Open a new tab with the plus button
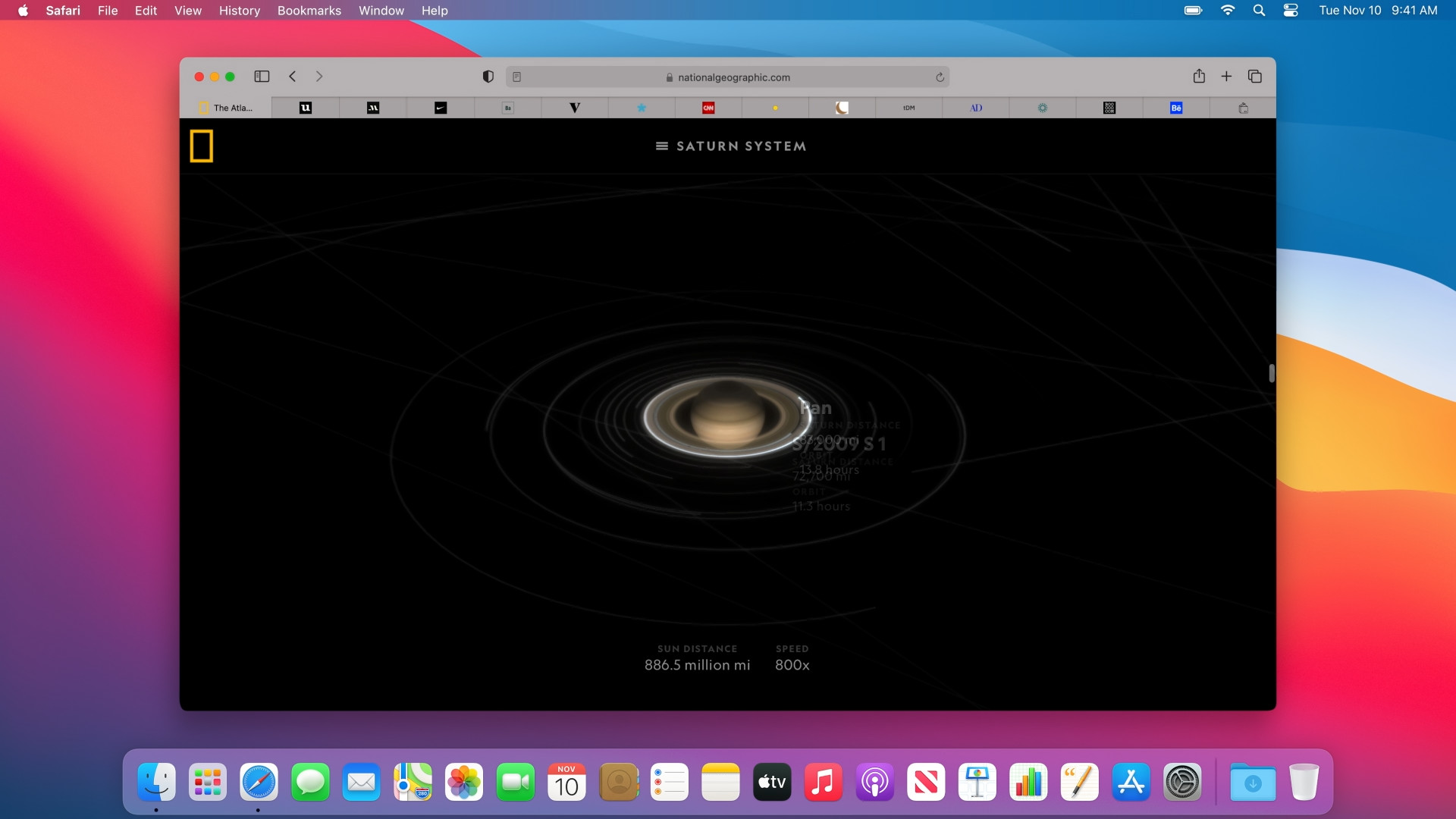1456x819 pixels. (x=1226, y=77)
